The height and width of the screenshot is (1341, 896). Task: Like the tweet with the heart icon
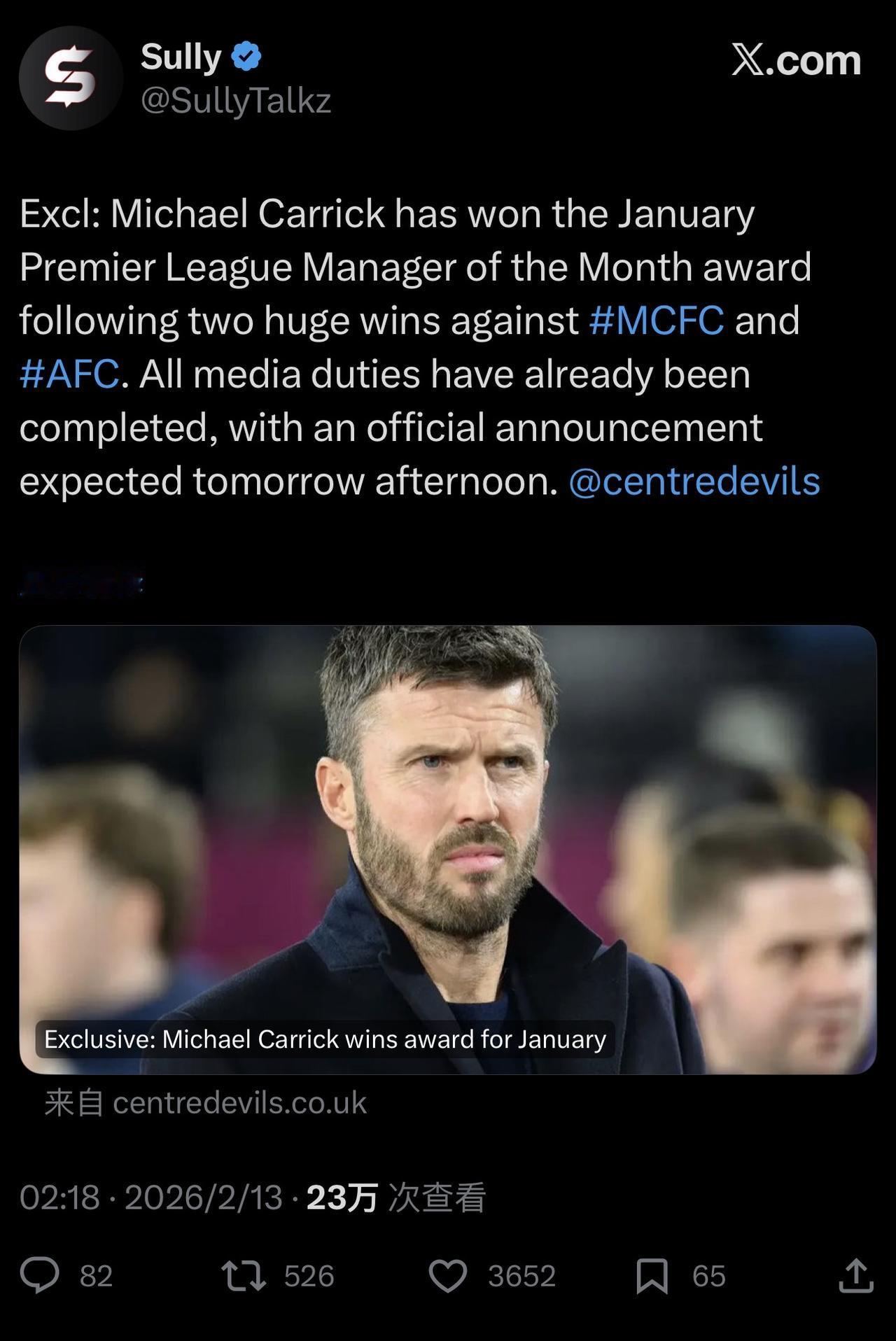pos(447,1275)
